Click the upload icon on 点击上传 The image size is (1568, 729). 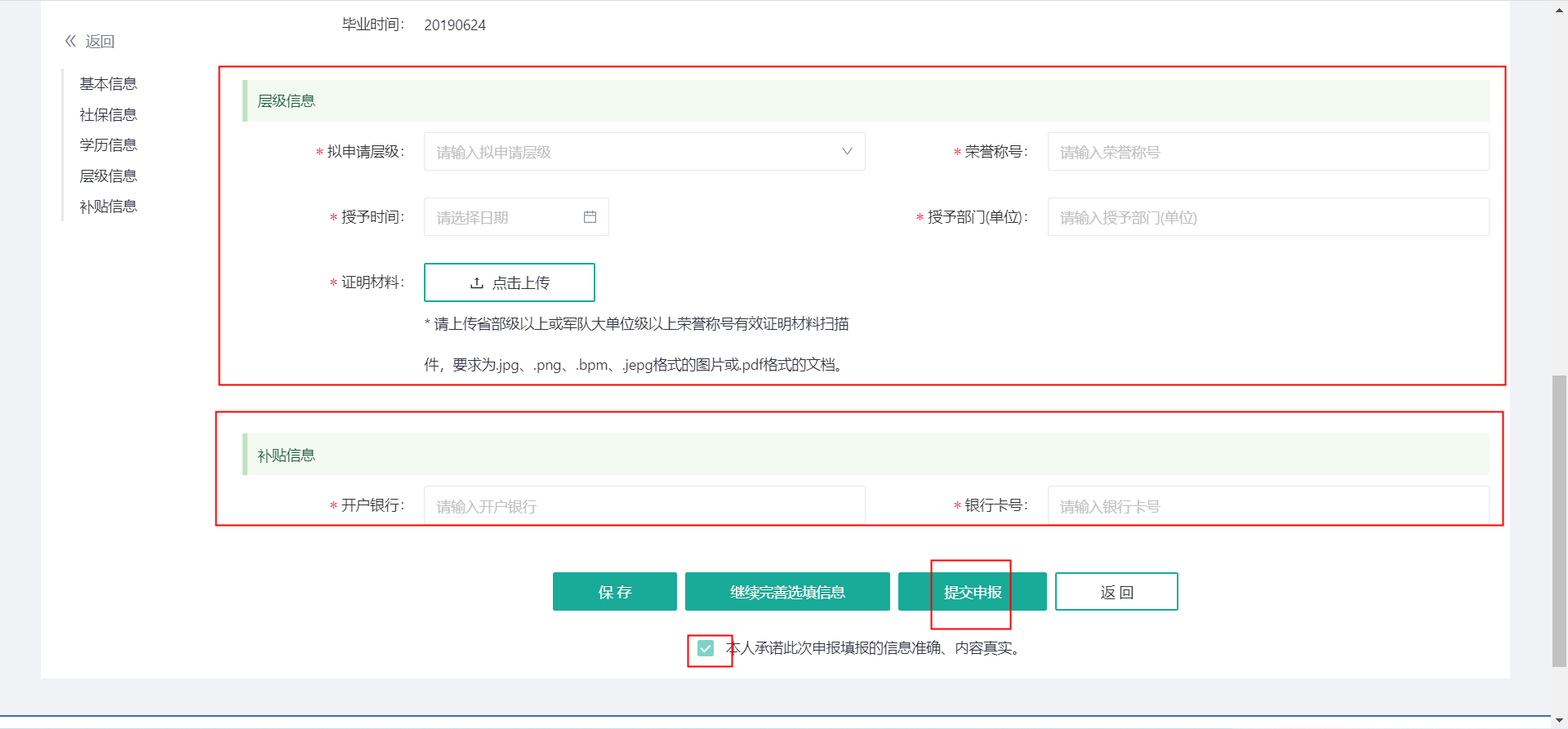click(x=477, y=283)
